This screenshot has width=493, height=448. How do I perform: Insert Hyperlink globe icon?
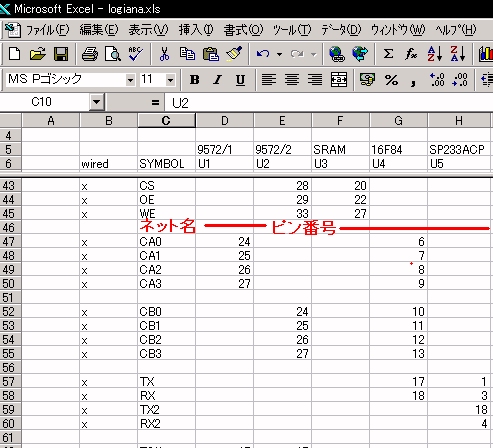337,53
